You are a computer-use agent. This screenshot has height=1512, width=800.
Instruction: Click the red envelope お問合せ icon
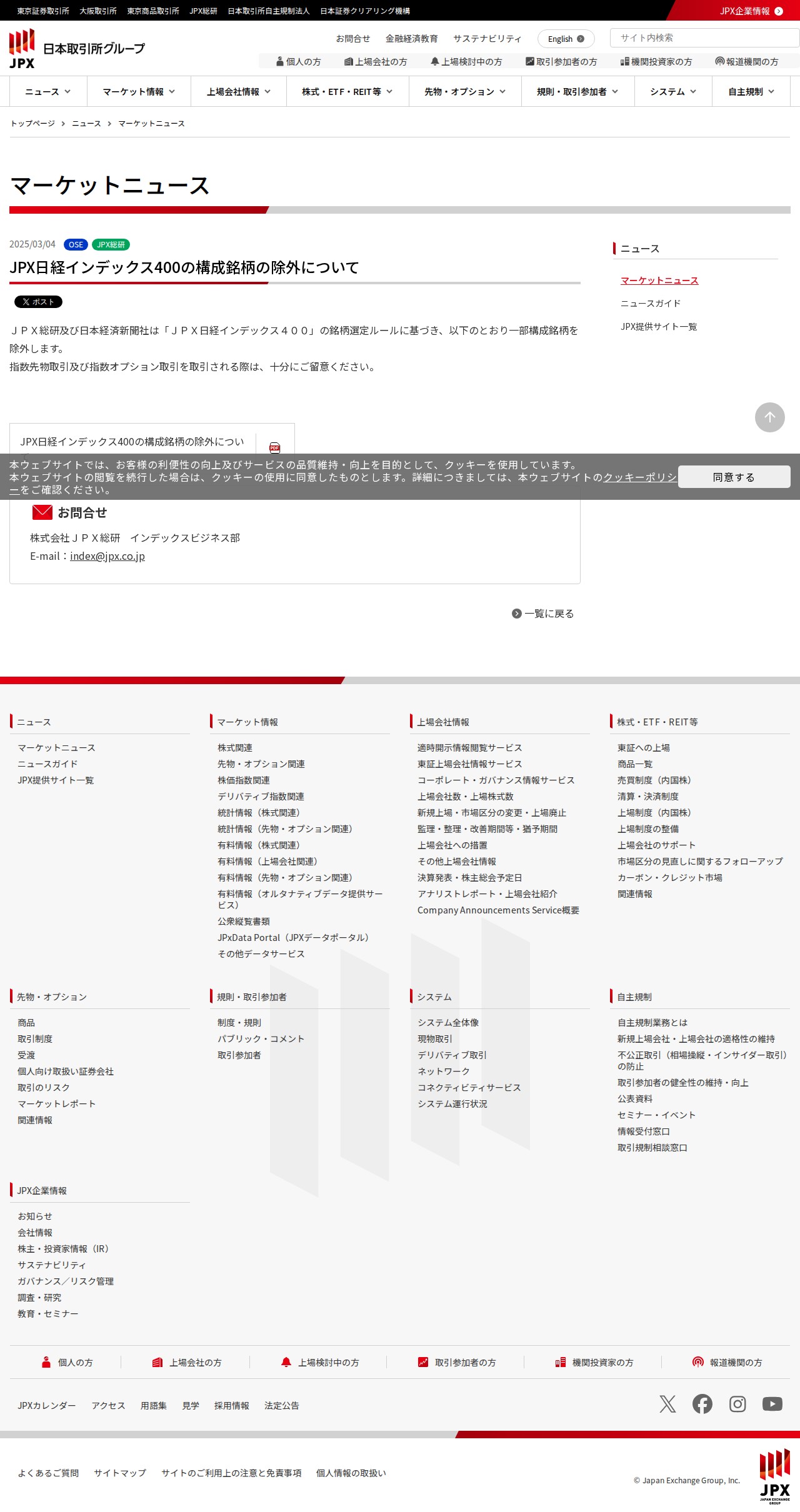pyautogui.click(x=42, y=512)
